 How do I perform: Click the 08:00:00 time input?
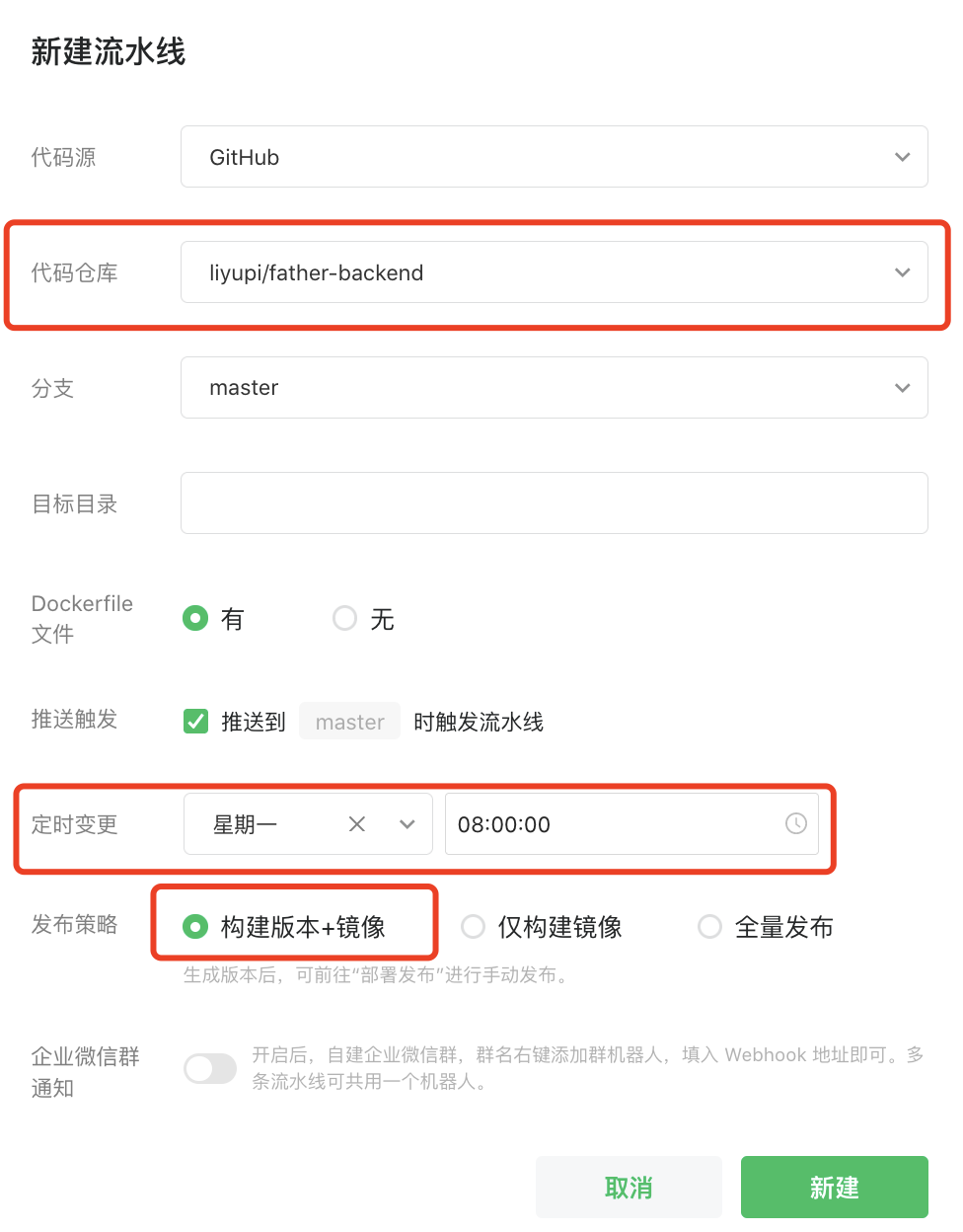tap(612, 823)
